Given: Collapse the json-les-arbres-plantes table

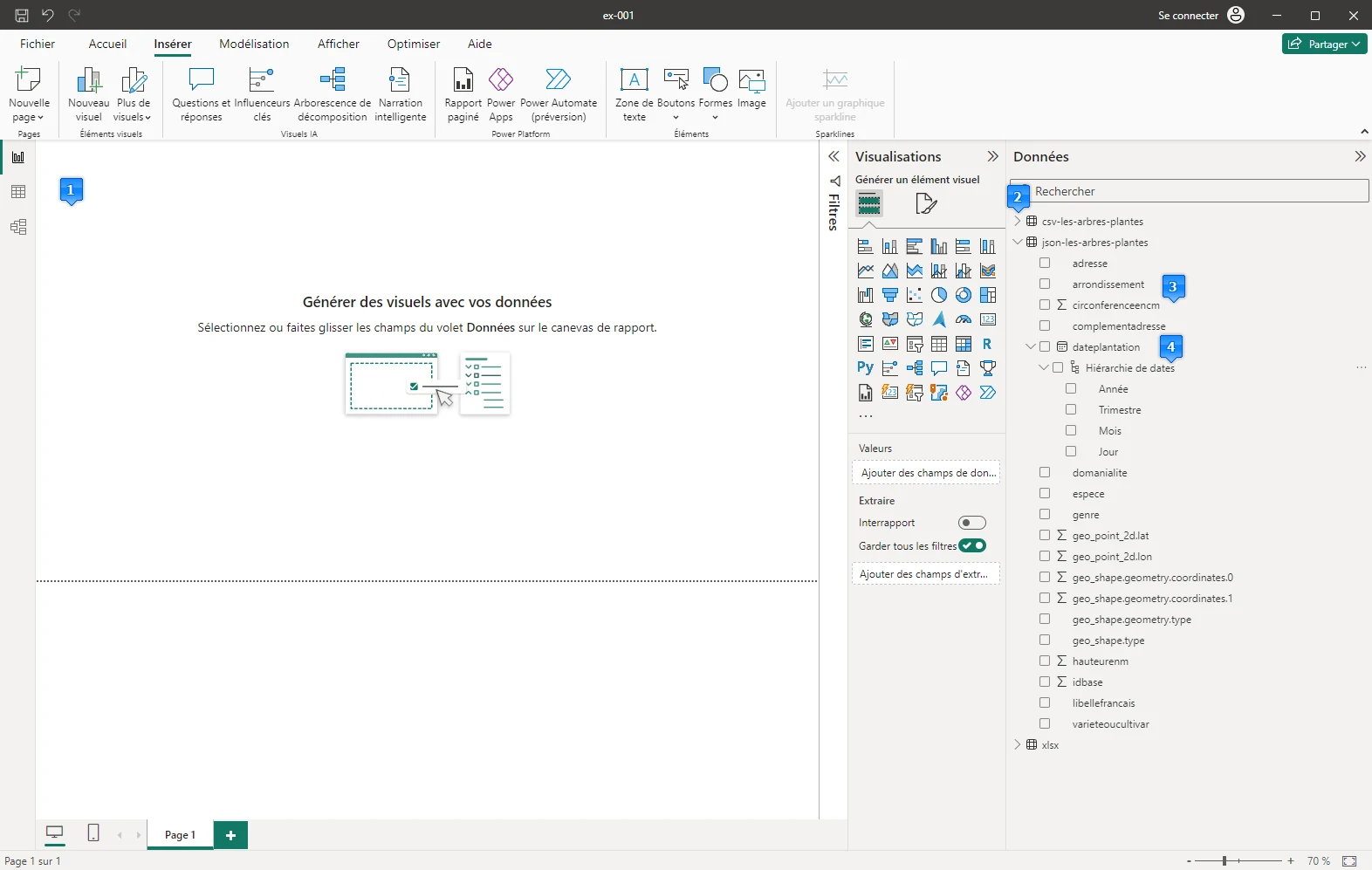Looking at the screenshot, I should (1018, 243).
